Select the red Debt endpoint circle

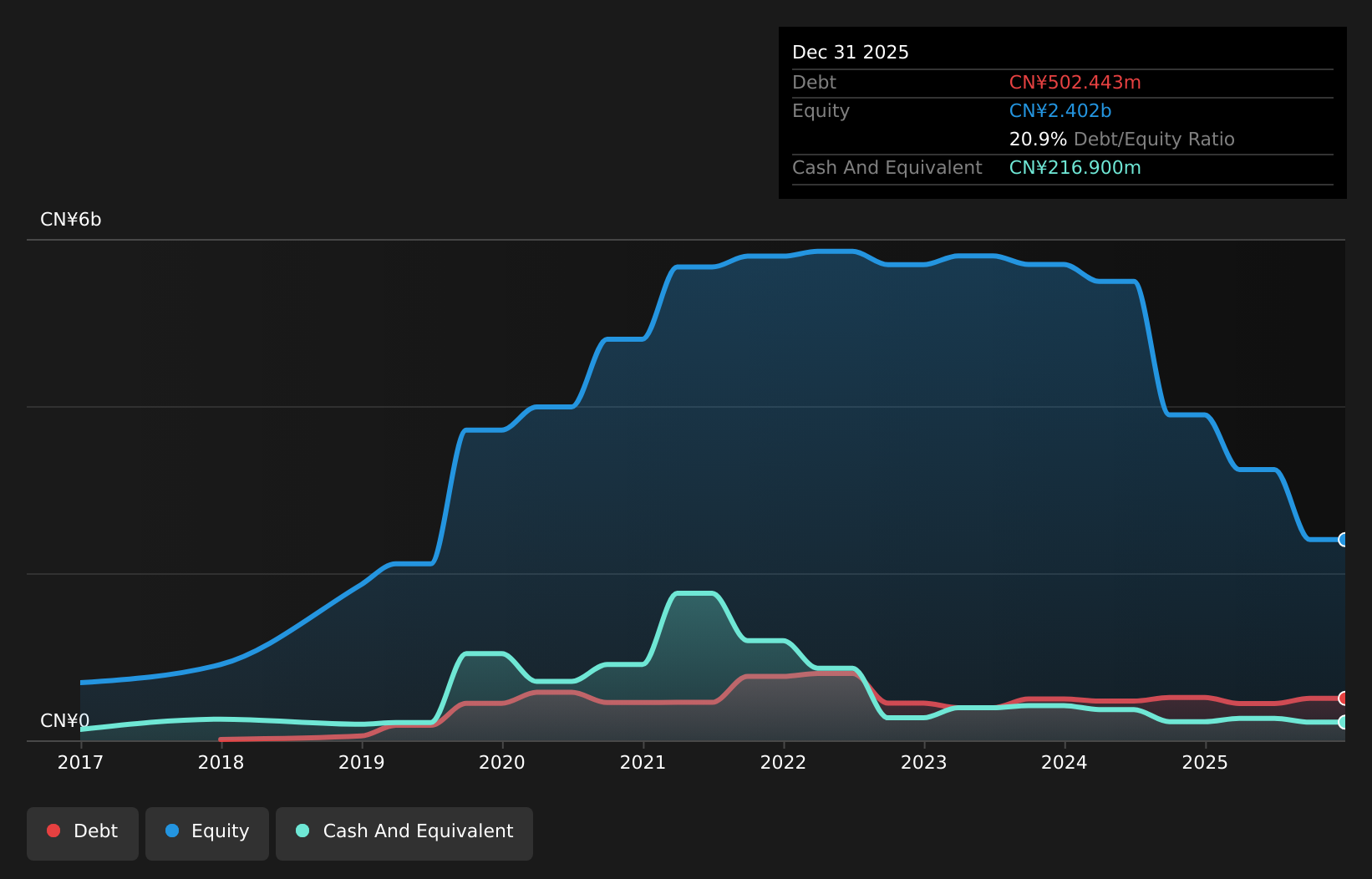(x=1343, y=698)
